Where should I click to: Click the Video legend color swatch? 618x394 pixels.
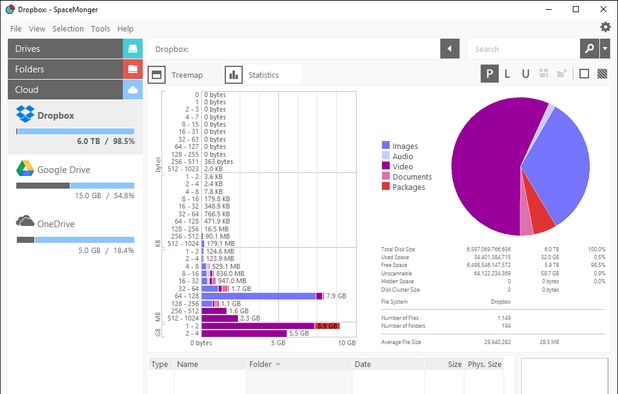tap(386, 166)
